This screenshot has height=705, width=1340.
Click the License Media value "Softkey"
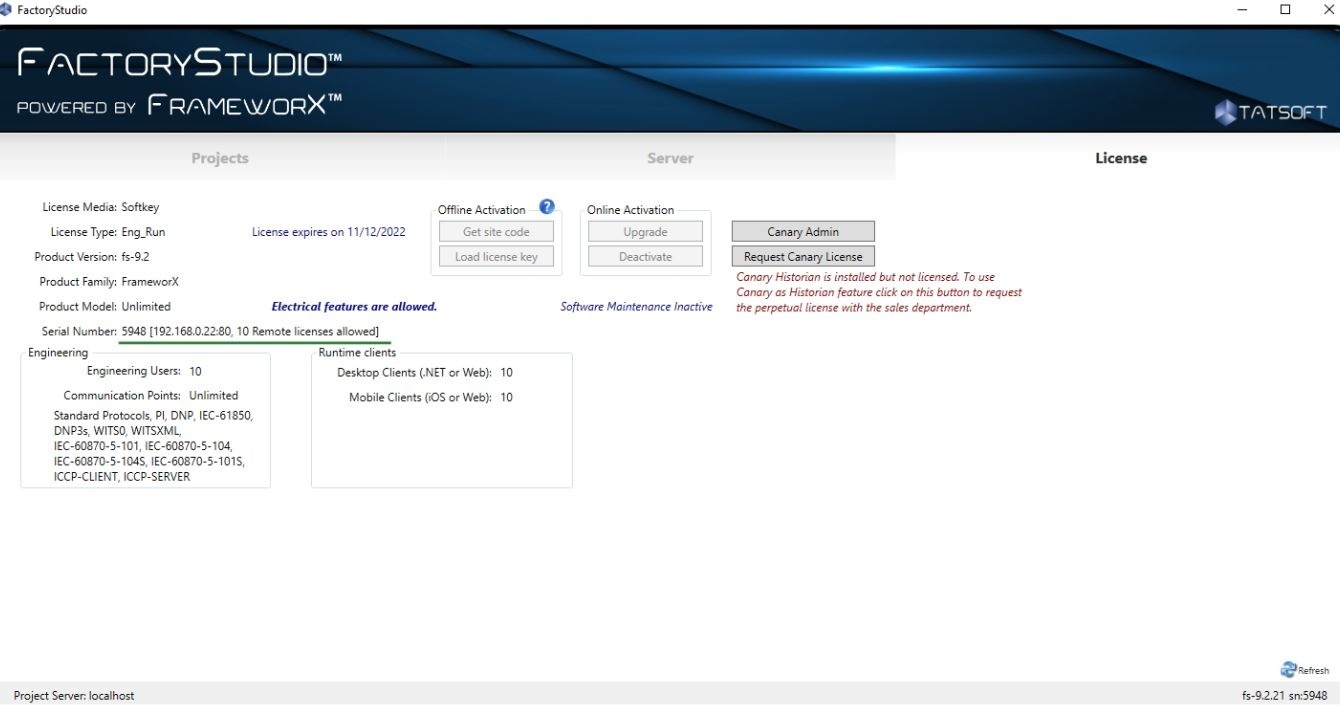click(x=140, y=207)
